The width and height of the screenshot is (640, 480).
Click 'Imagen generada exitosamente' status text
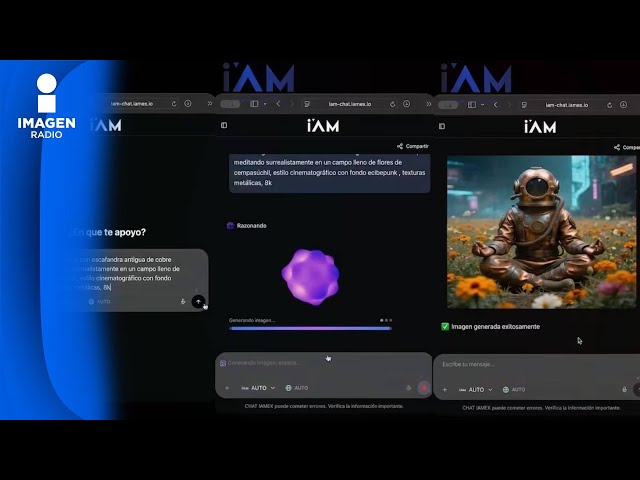(x=496, y=327)
